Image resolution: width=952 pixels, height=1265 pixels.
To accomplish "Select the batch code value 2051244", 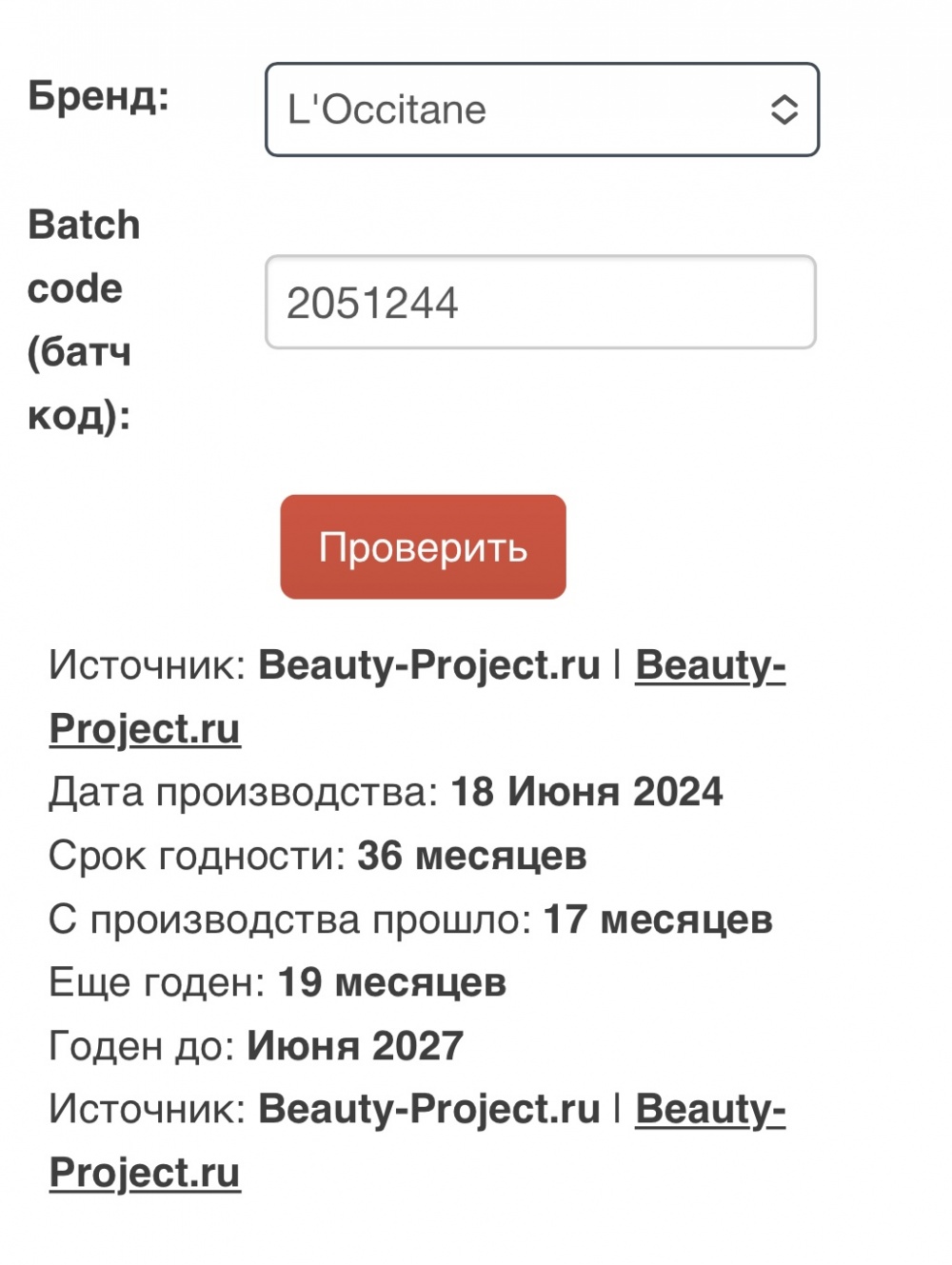I will tap(372, 303).
